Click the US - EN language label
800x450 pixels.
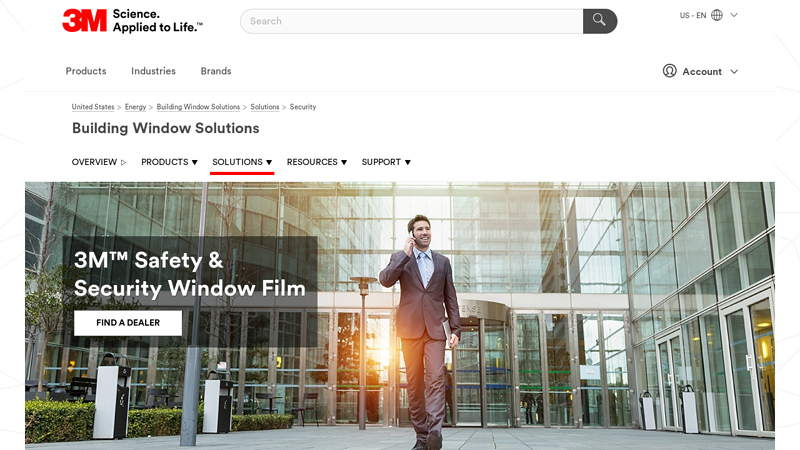(693, 15)
